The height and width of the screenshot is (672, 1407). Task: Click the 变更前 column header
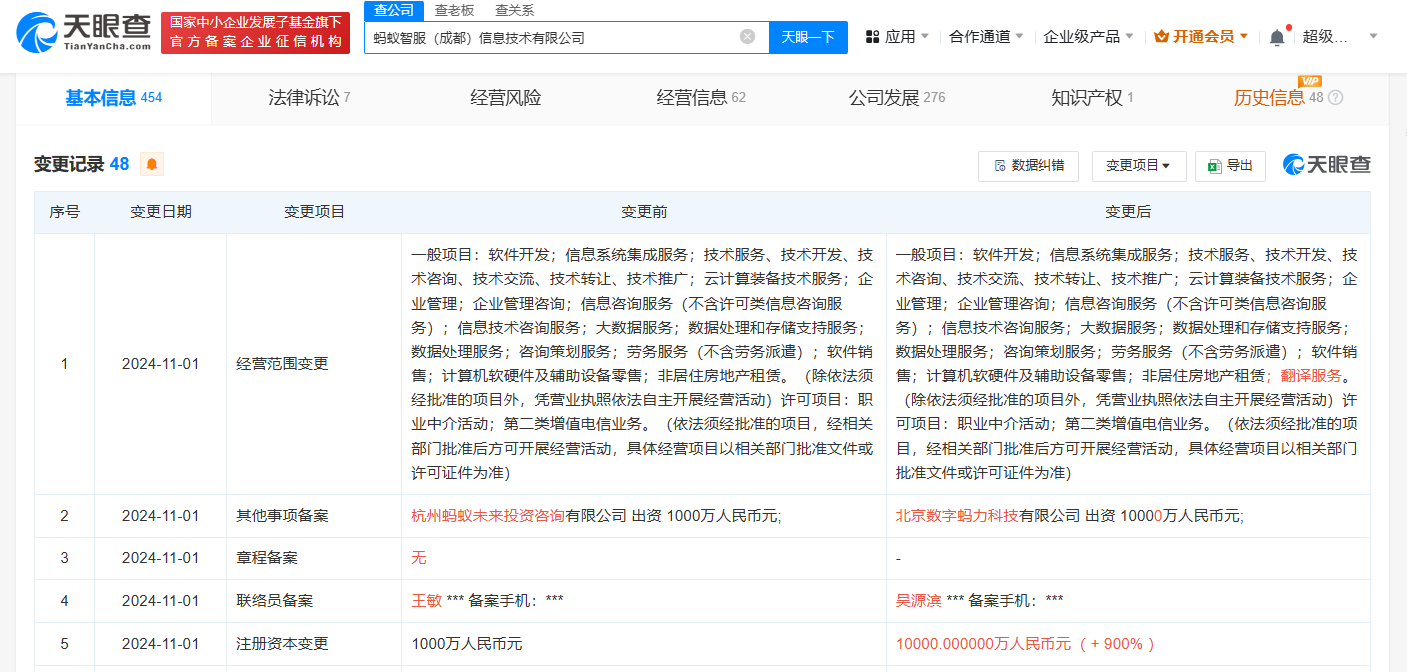tap(644, 212)
